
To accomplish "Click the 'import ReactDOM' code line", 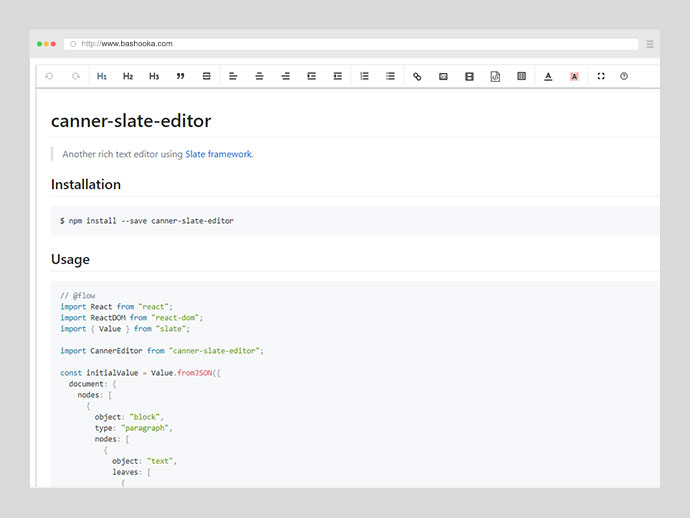I will click(132, 317).
